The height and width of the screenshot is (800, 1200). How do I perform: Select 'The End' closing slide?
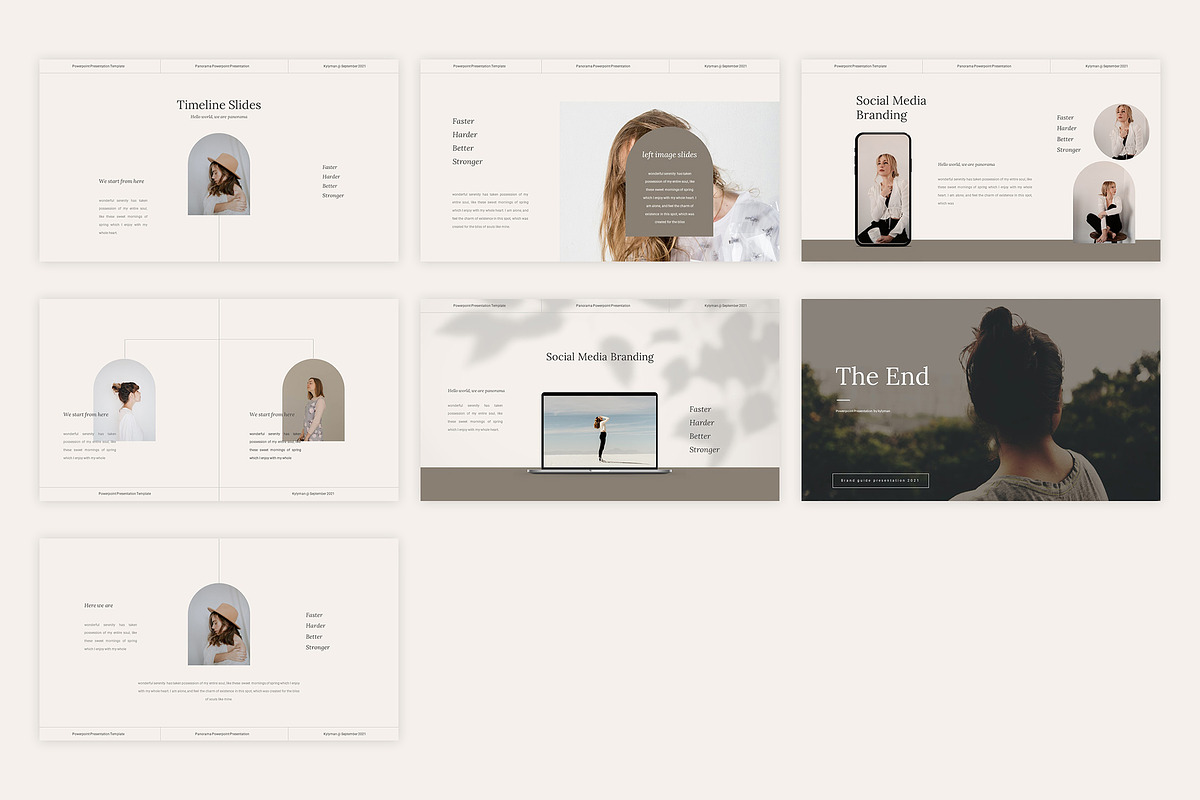pyautogui.click(x=981, y=400)
